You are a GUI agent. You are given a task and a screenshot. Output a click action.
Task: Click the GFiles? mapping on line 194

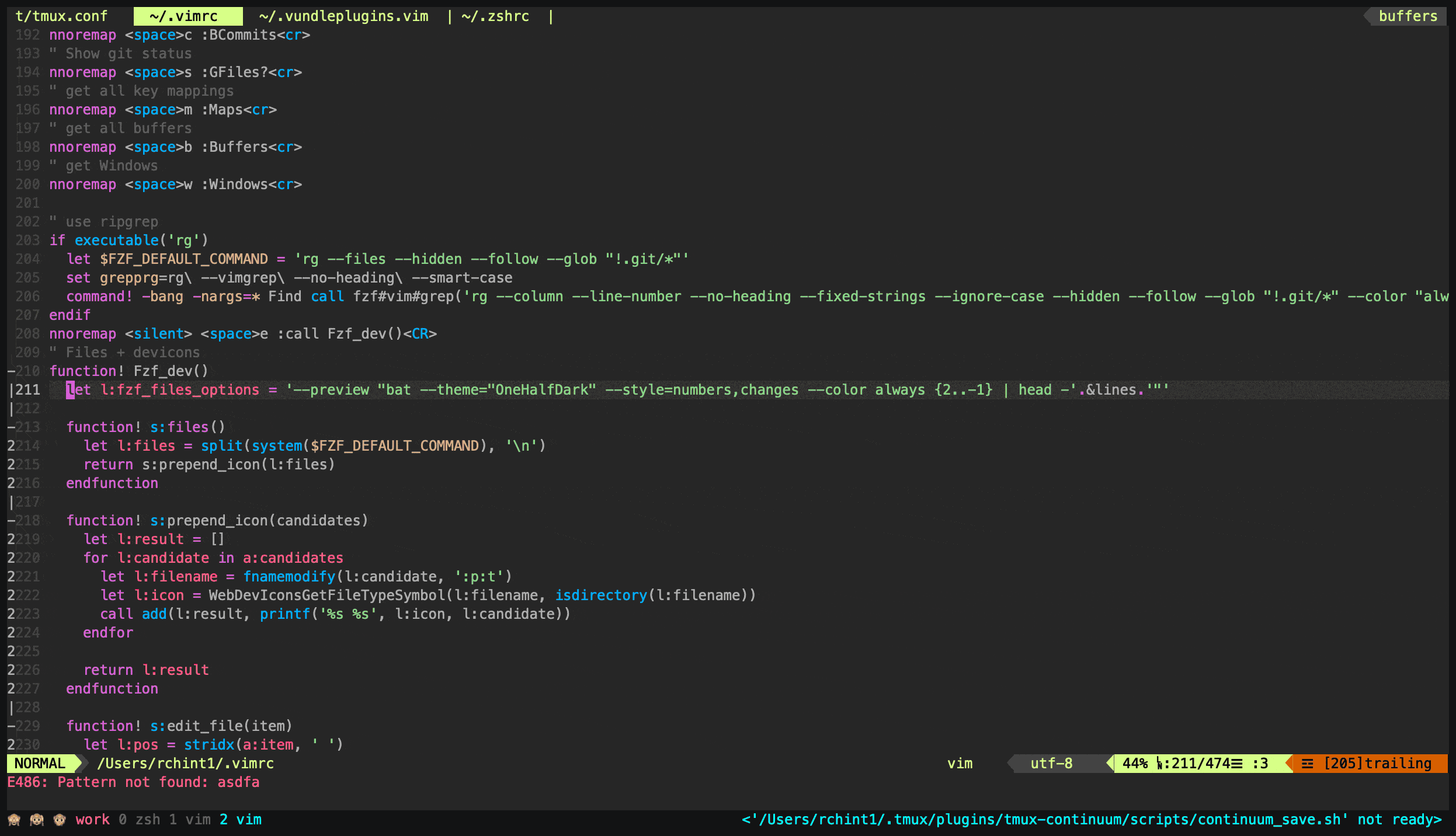[175, 72]
